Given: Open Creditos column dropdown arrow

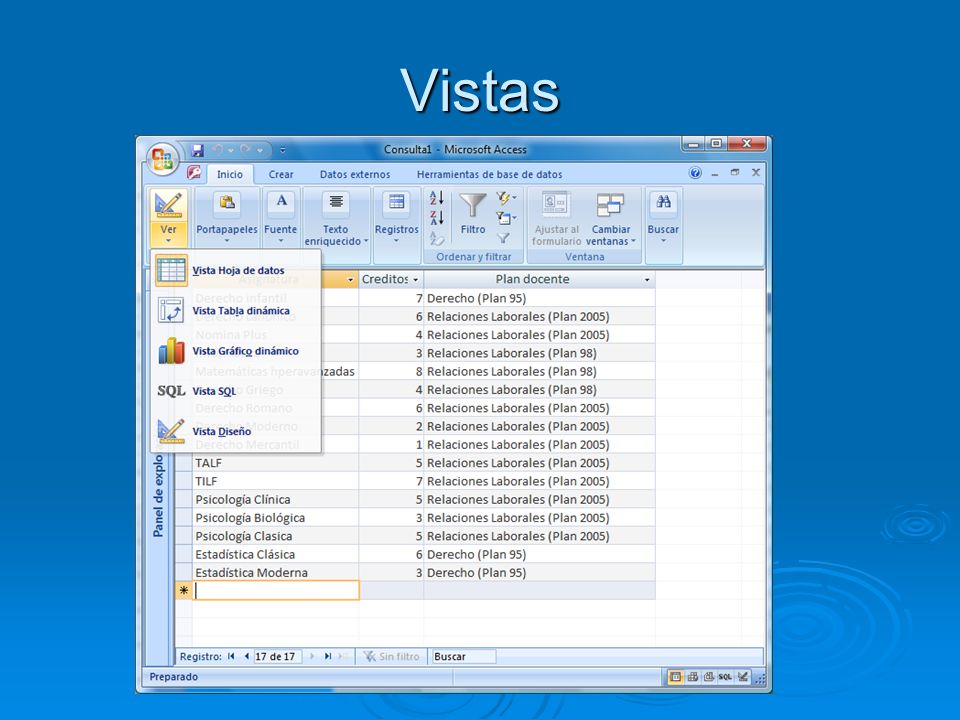Looking at the screenshot, I should [415, 280].
